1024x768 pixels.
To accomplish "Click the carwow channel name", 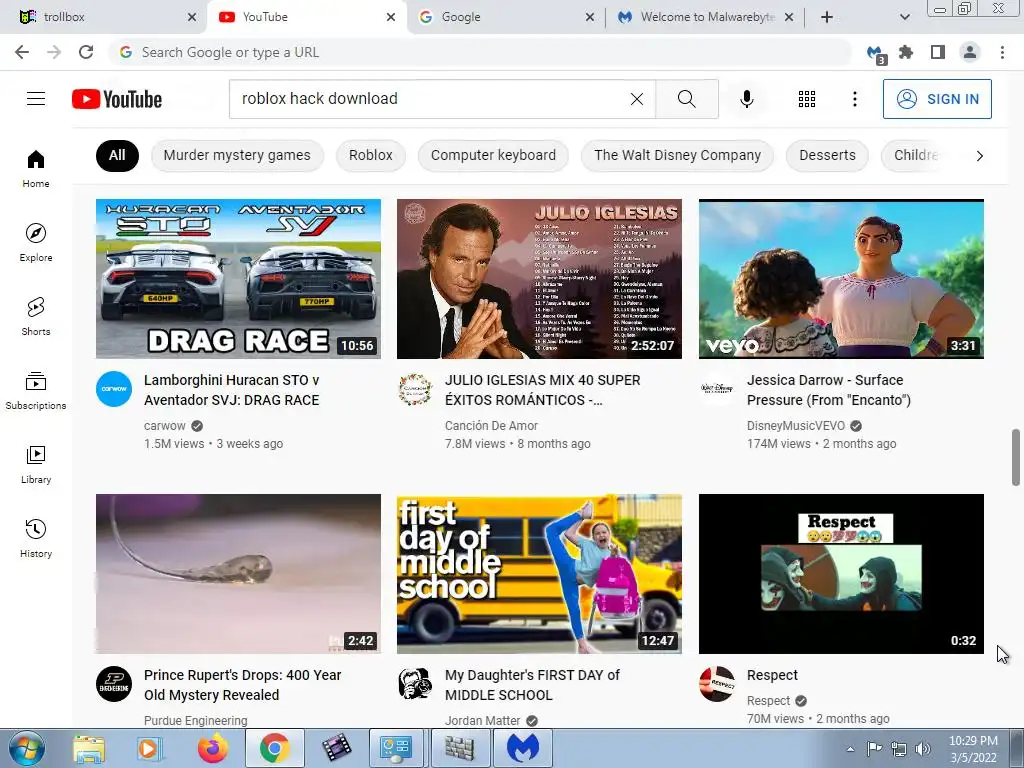I will click(165, 426).
